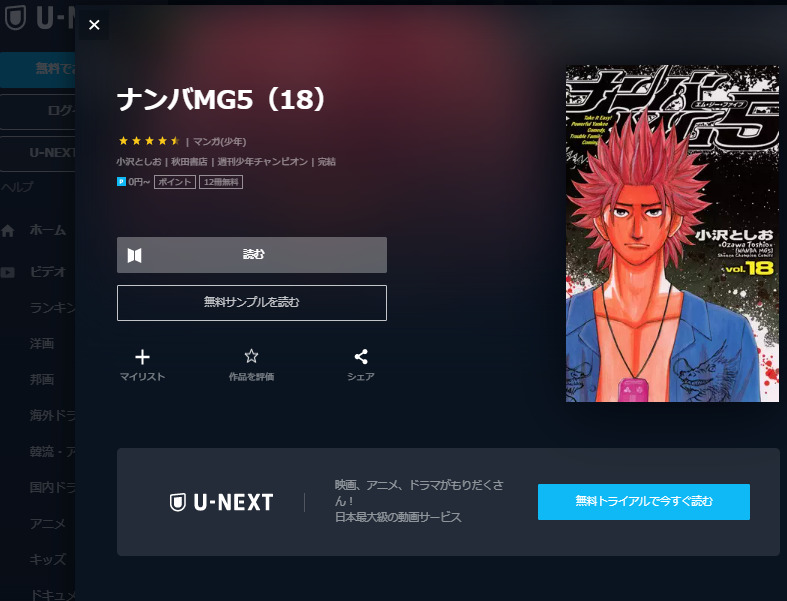Read the free sample 無料サンプルを読む
Image resolution: width=787 pixels, height=601 pixels.
click(x=252, y=303)
